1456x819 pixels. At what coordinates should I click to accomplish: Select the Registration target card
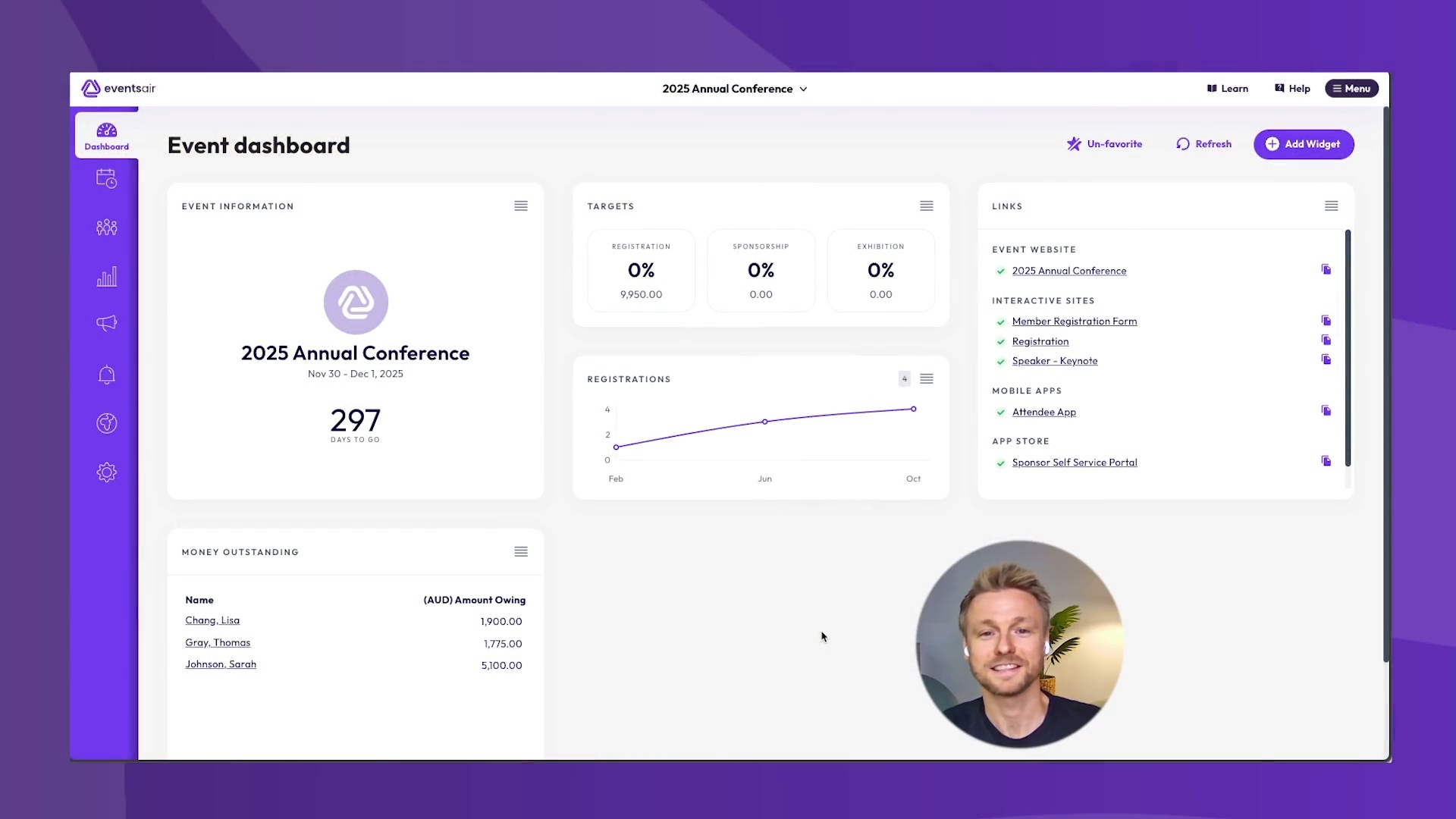641,271
